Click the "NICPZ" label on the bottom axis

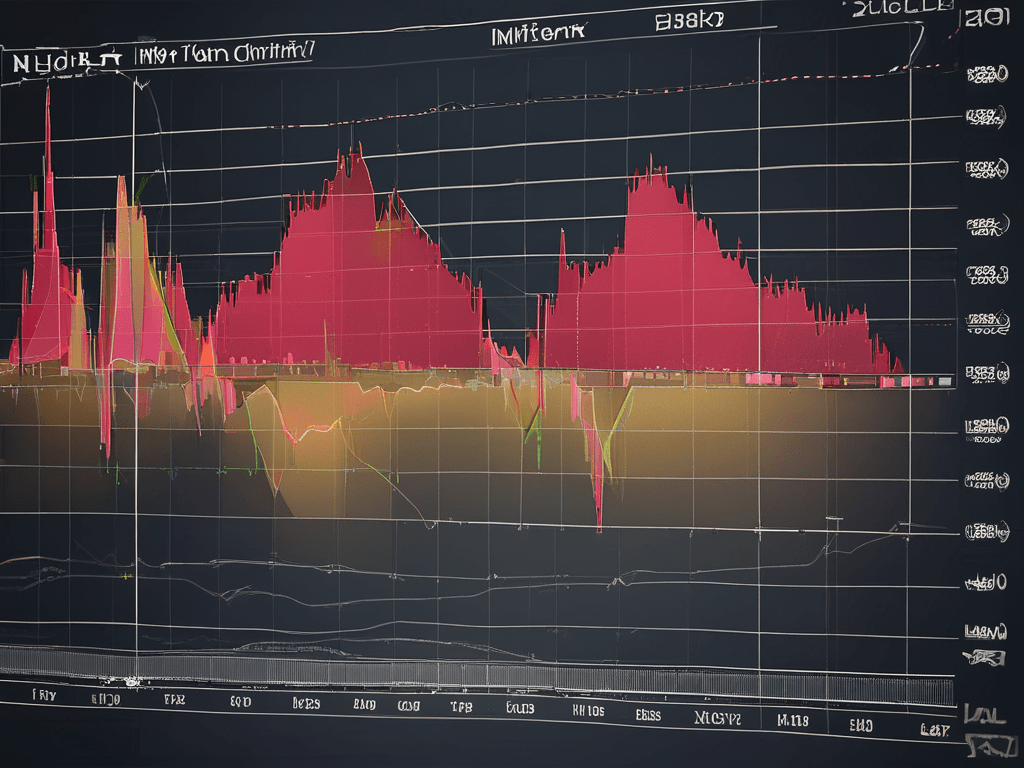click(x=716, y=718)
